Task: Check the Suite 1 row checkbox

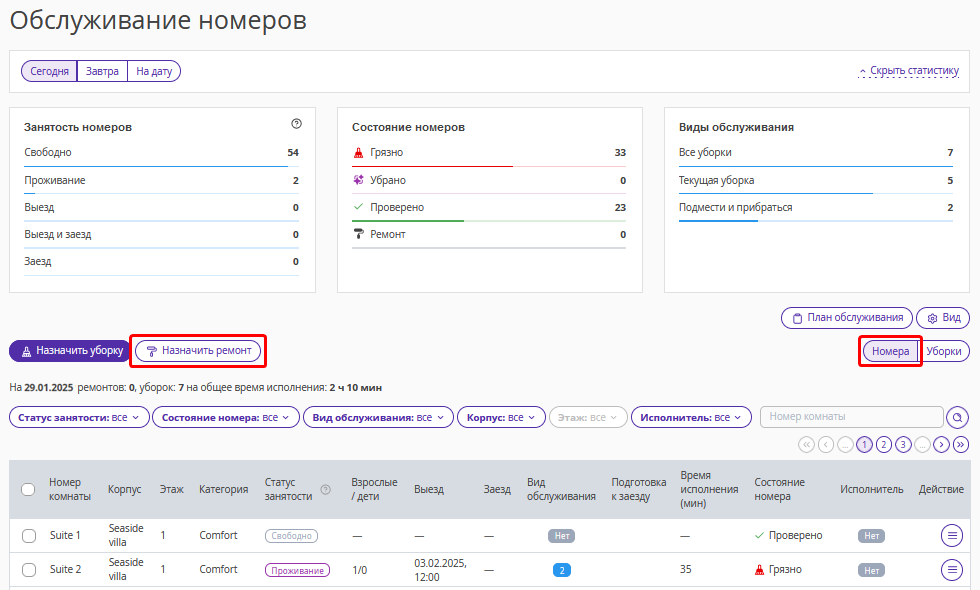Action: [29, 536]
